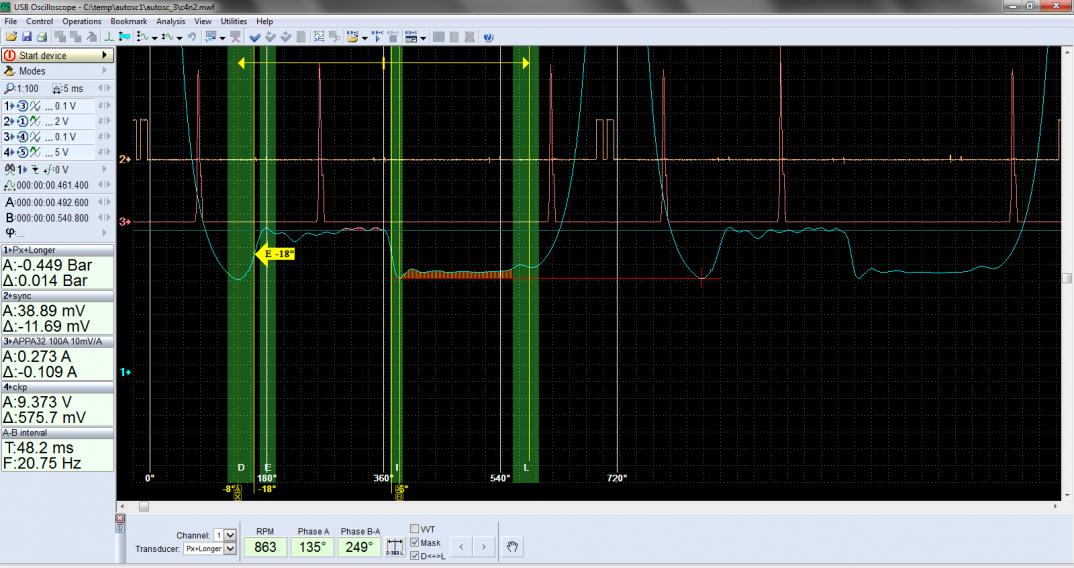Click the blue Help question mark icon
1074x568 pixels.
[x=488, y=36]
